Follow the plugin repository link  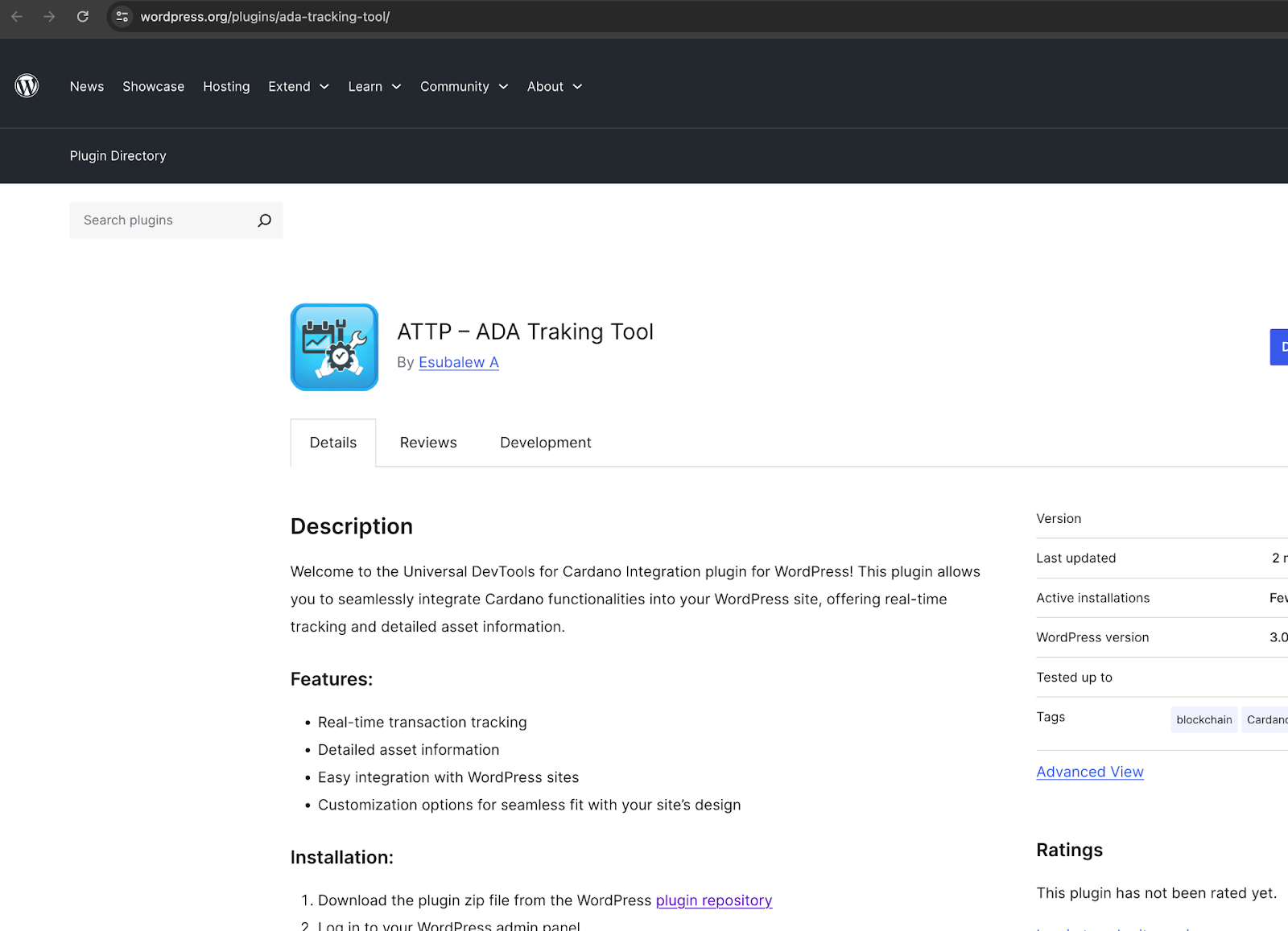coord(714,900)
